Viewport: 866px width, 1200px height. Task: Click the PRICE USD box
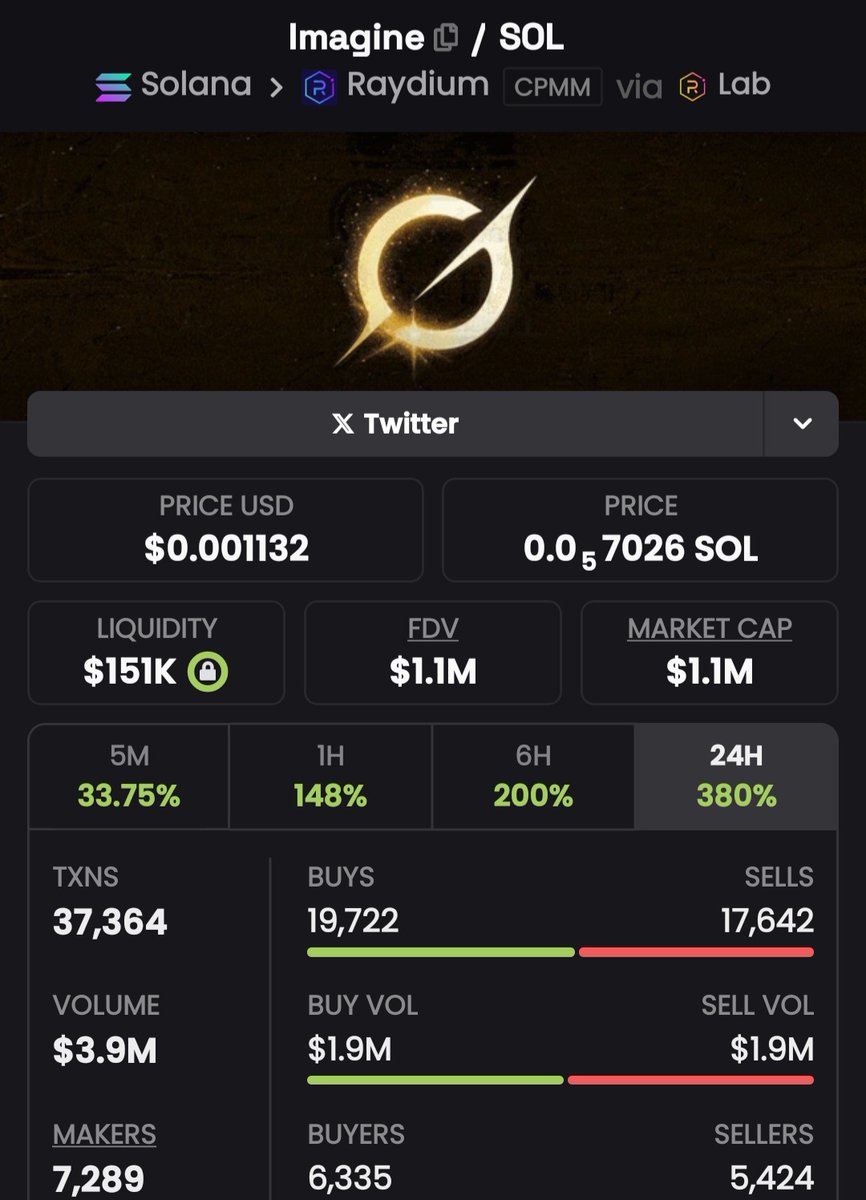point(226,530)
